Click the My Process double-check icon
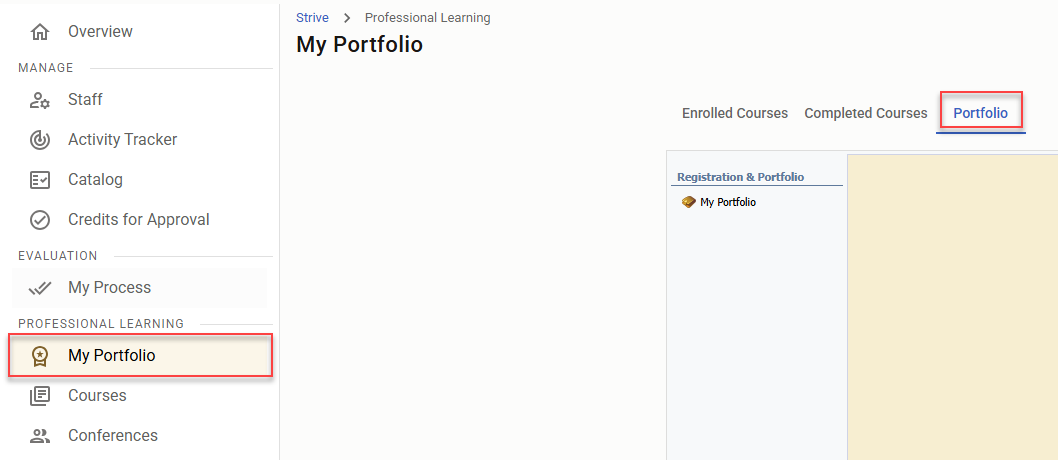1058x460 pixels. tap(40, 288)
